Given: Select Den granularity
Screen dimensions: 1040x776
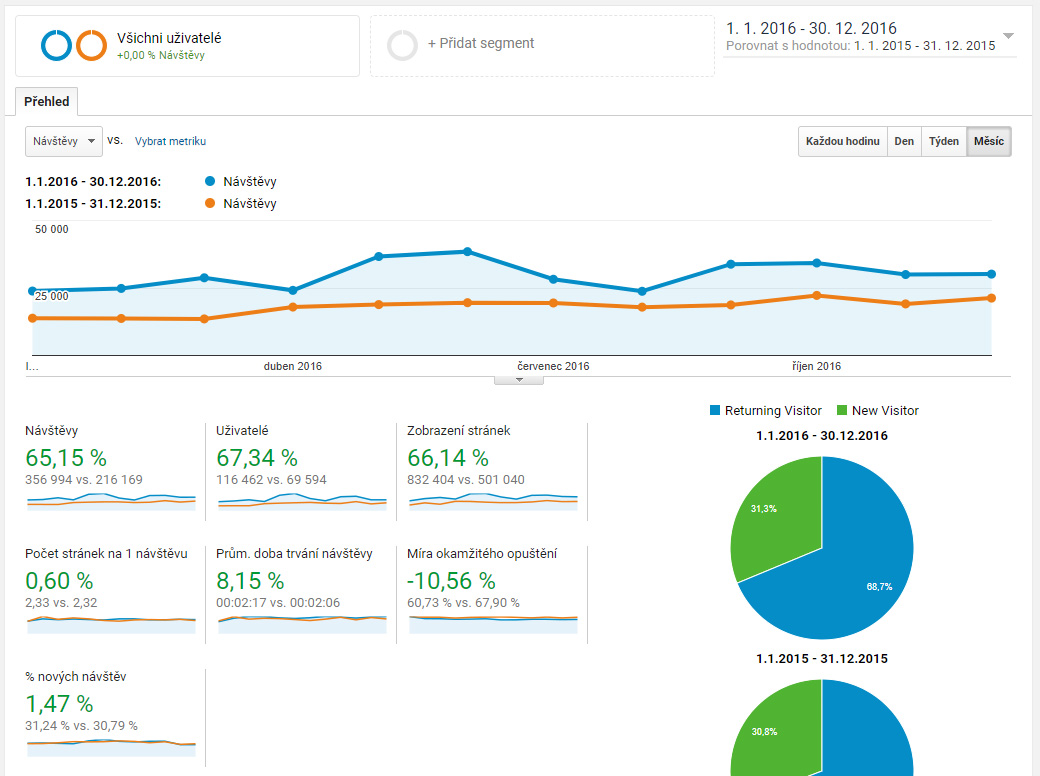Looking at the screenshot, I should tap(904, 141).
